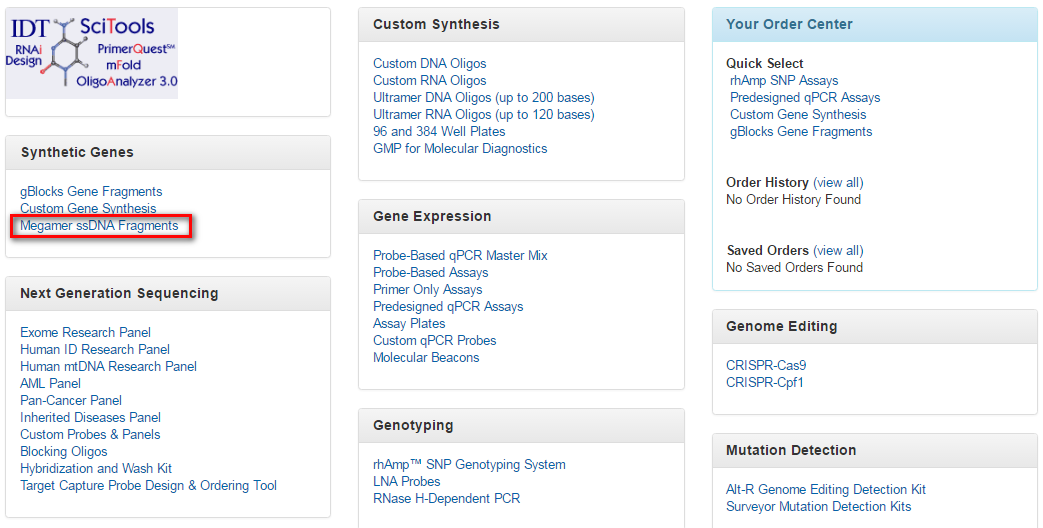Open Surveyor Mutation Detection Kits
Screen dimensions: 1043x528
pyautogui.click(x=818, y=506)
